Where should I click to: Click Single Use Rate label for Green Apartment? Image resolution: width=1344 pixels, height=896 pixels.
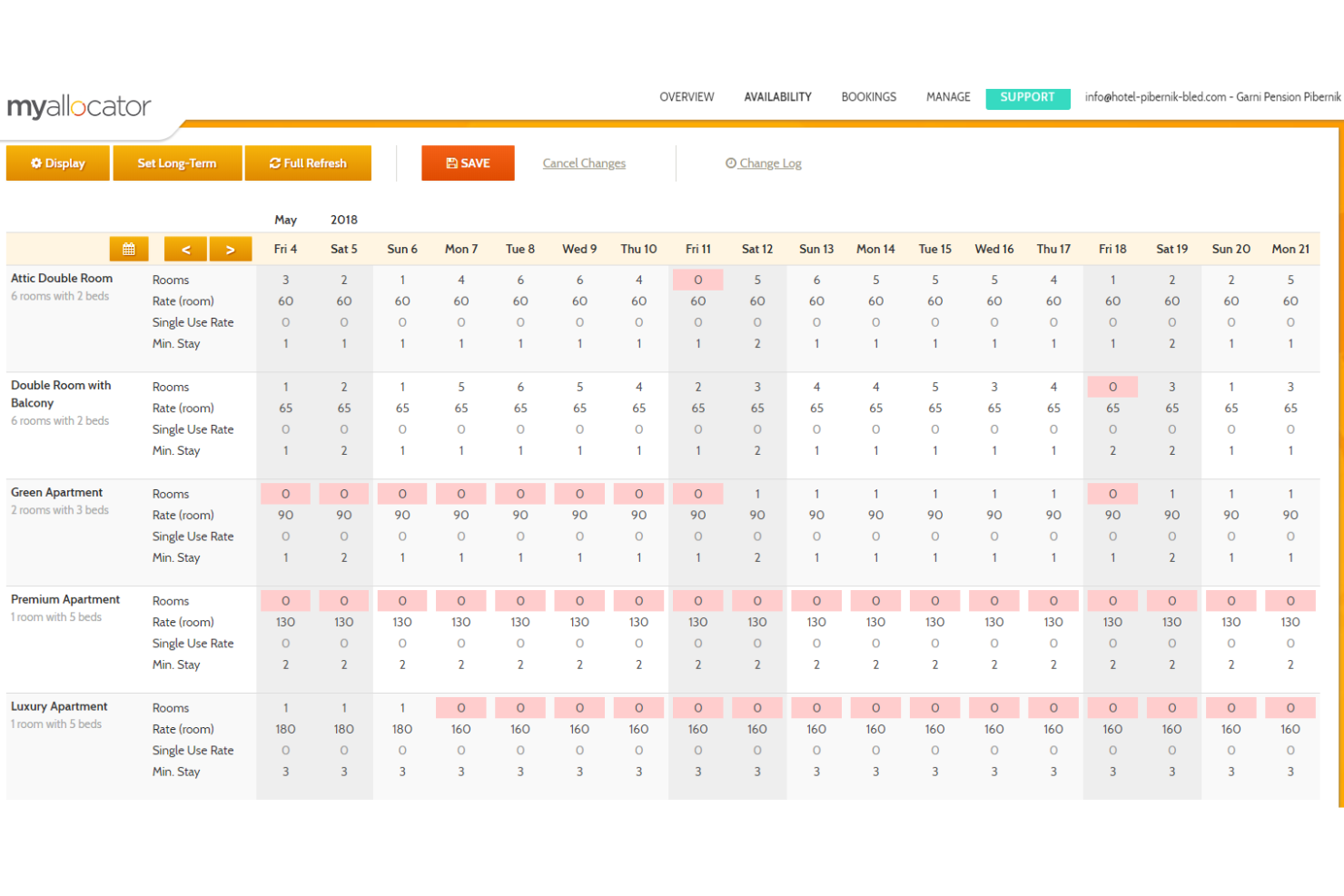click(x=193, y=537)
